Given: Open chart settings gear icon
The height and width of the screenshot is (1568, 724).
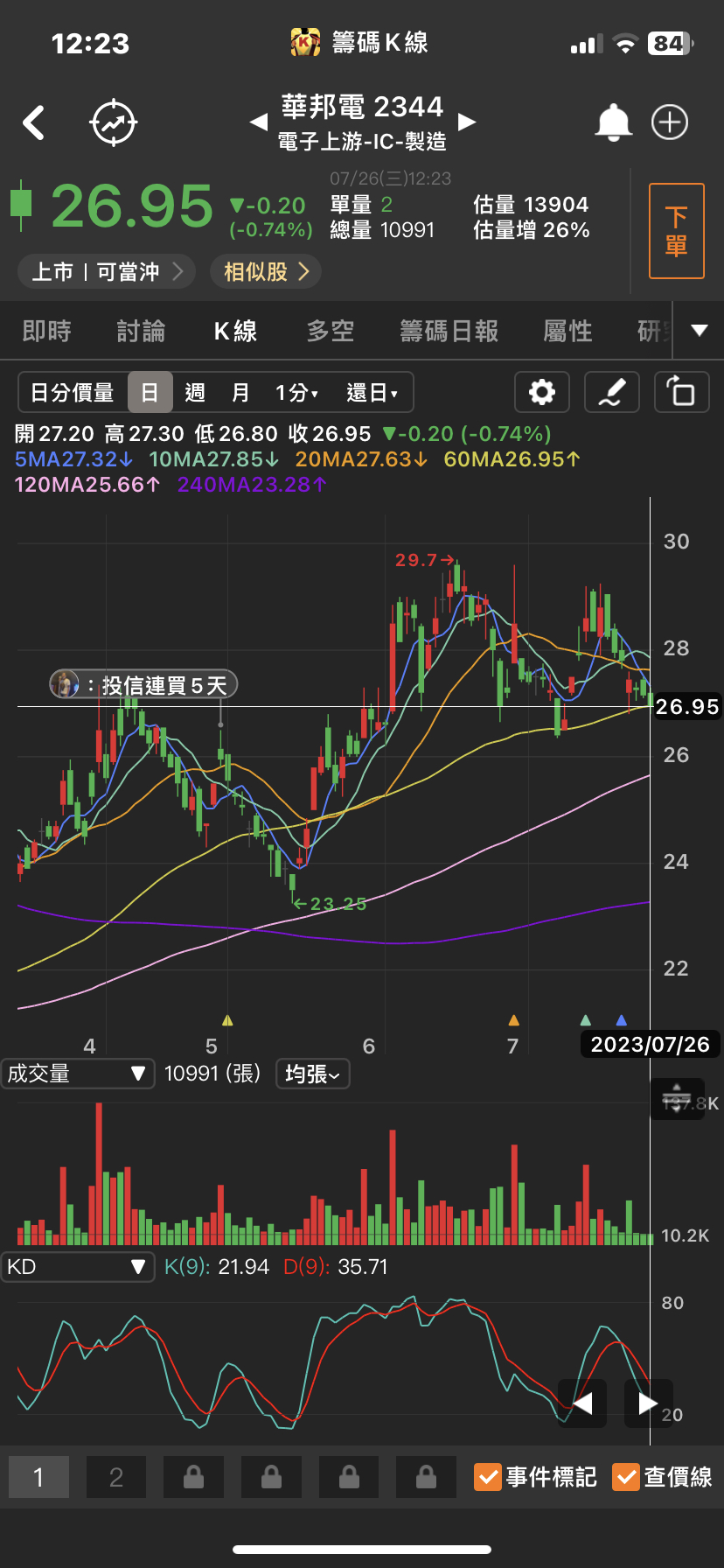Looking at the screenshot, I should coord(542,392).
